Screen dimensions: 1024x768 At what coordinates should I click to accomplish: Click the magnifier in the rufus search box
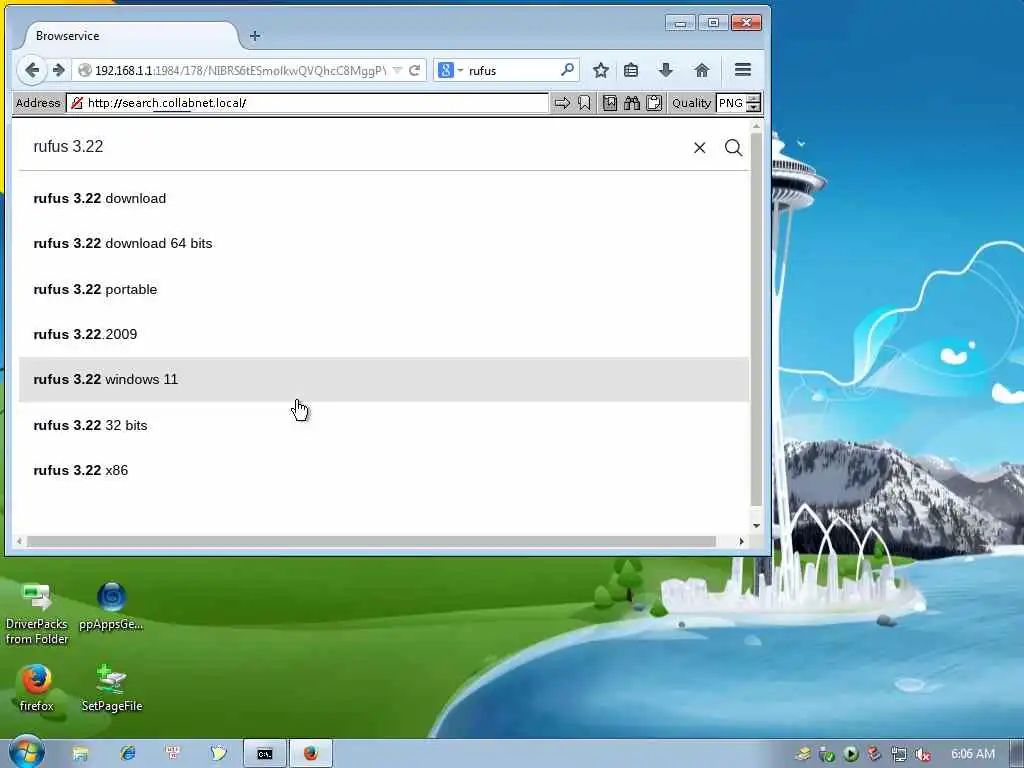coord(568,69)
